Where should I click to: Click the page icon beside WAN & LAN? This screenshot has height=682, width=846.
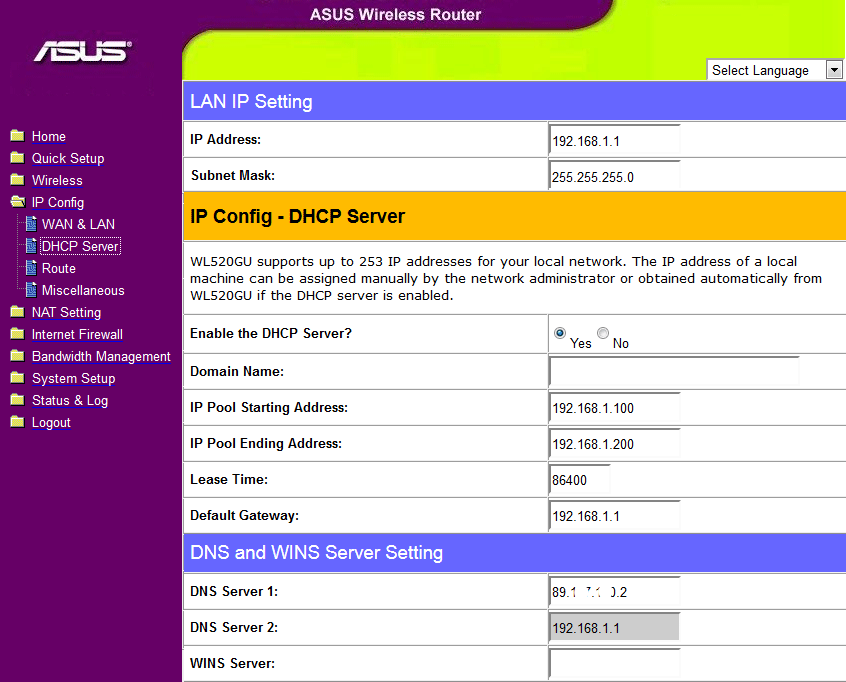[31, 223]
